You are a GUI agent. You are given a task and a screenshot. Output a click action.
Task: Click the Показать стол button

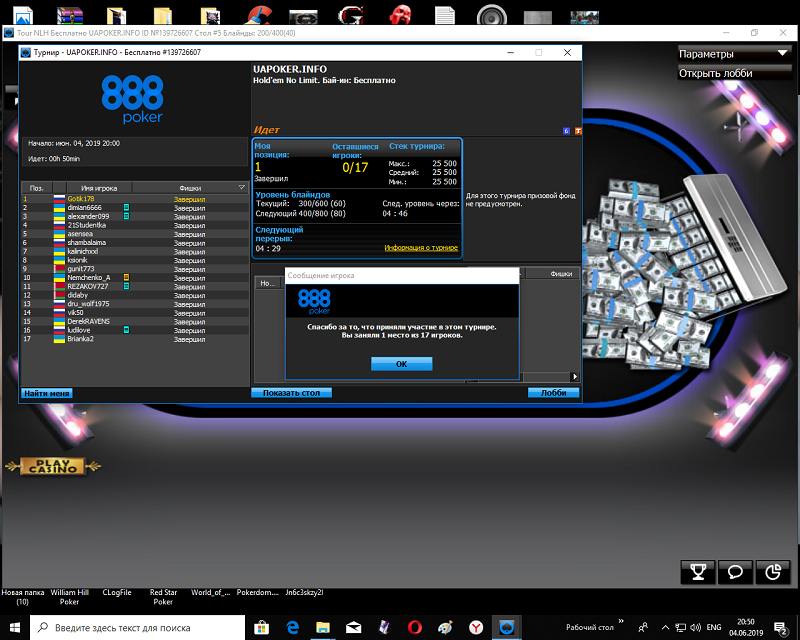[x=291, y=392]
